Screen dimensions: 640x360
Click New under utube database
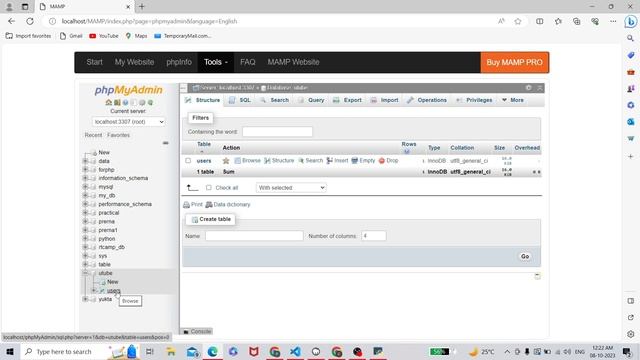click(x=113, y=282)
